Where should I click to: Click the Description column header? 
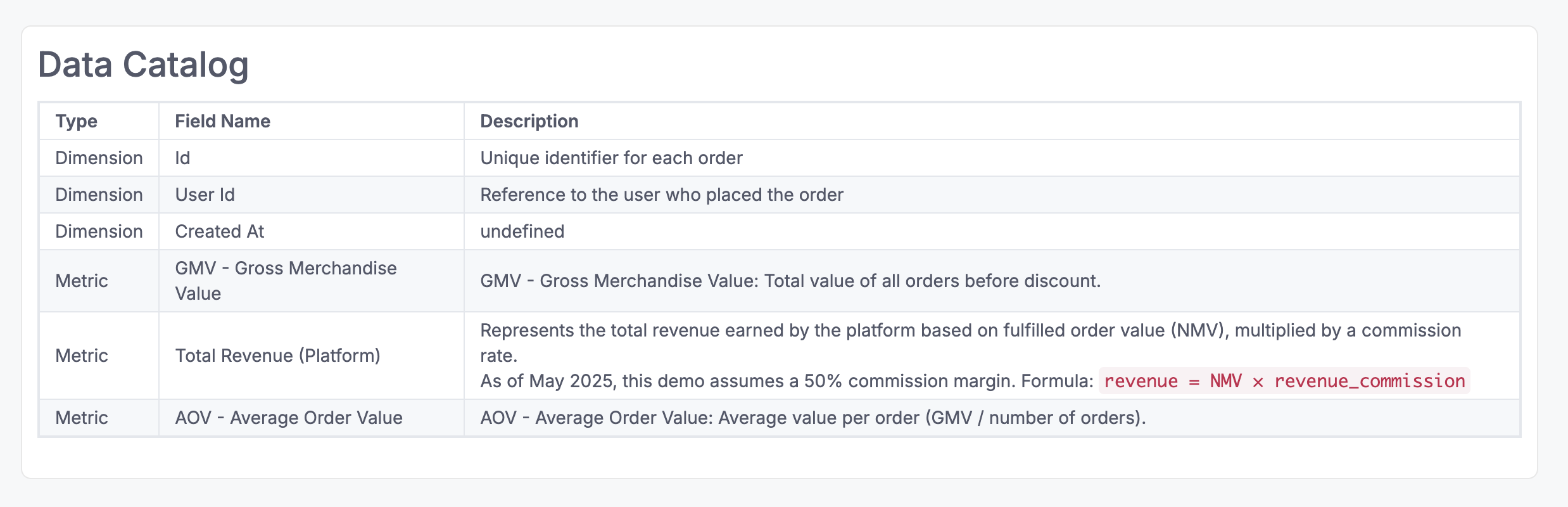[x=529, y=121]
